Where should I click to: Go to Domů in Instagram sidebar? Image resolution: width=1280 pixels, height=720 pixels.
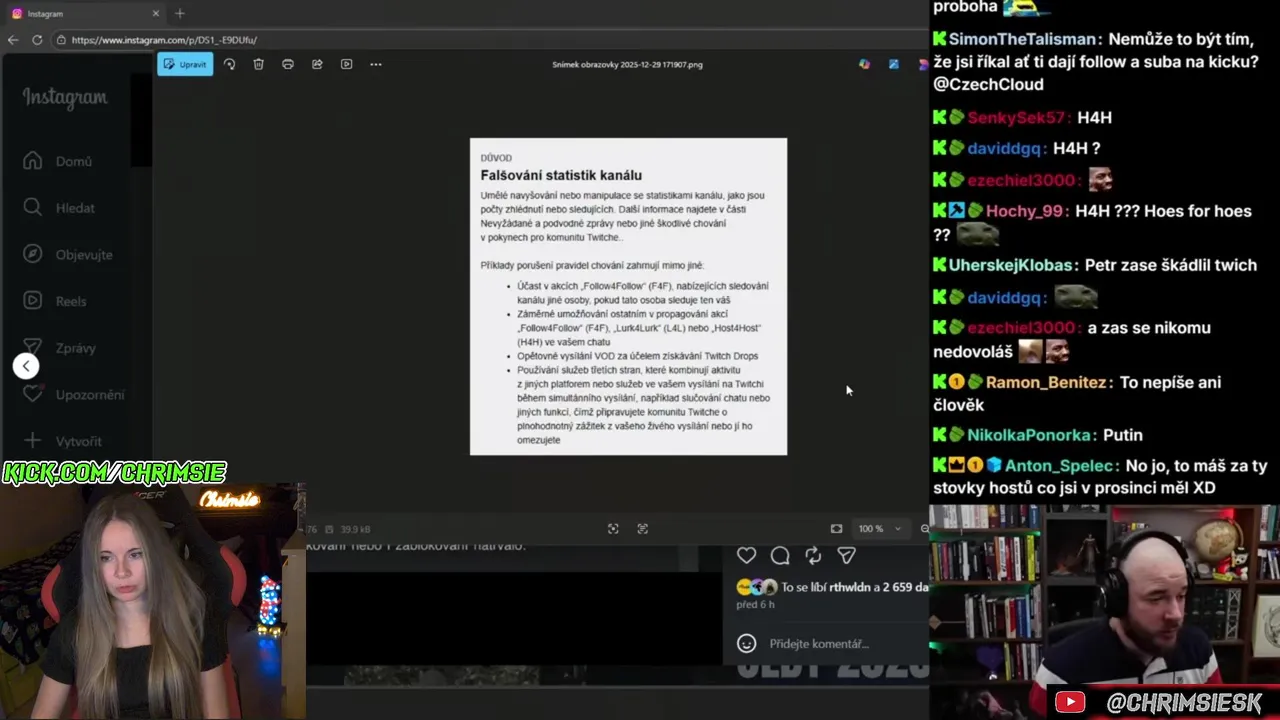[60, 161]
